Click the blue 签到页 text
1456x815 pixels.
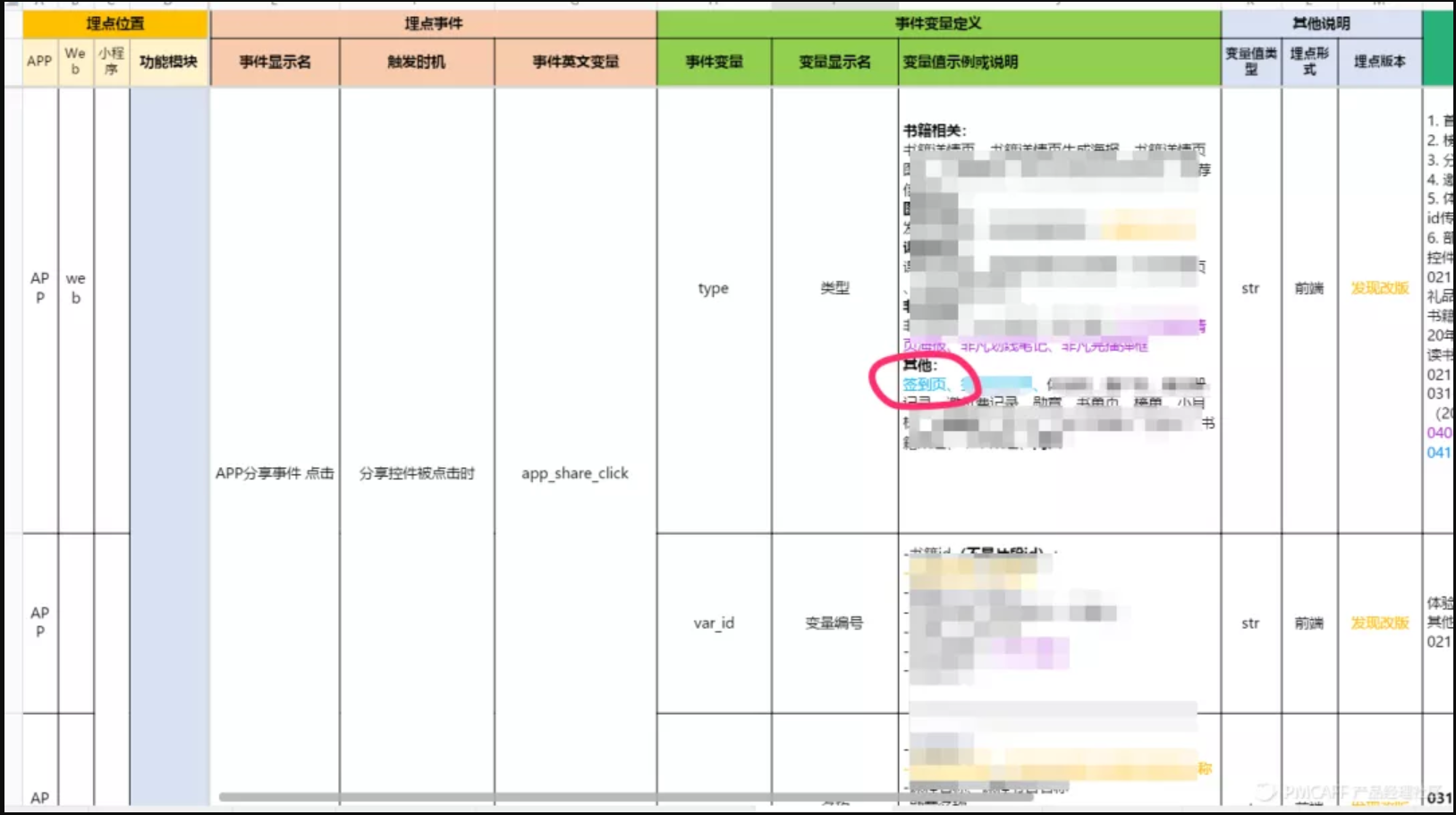coord(924,384)
